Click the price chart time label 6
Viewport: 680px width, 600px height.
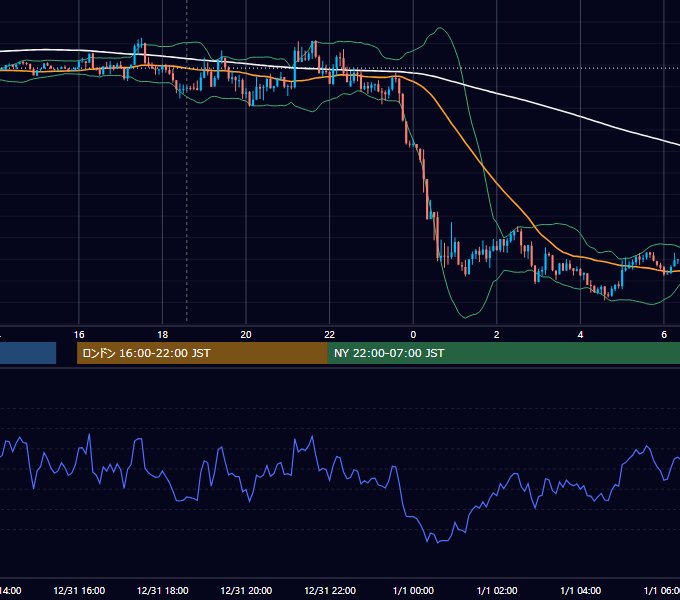pyautogui.click(x=664, y=335)
